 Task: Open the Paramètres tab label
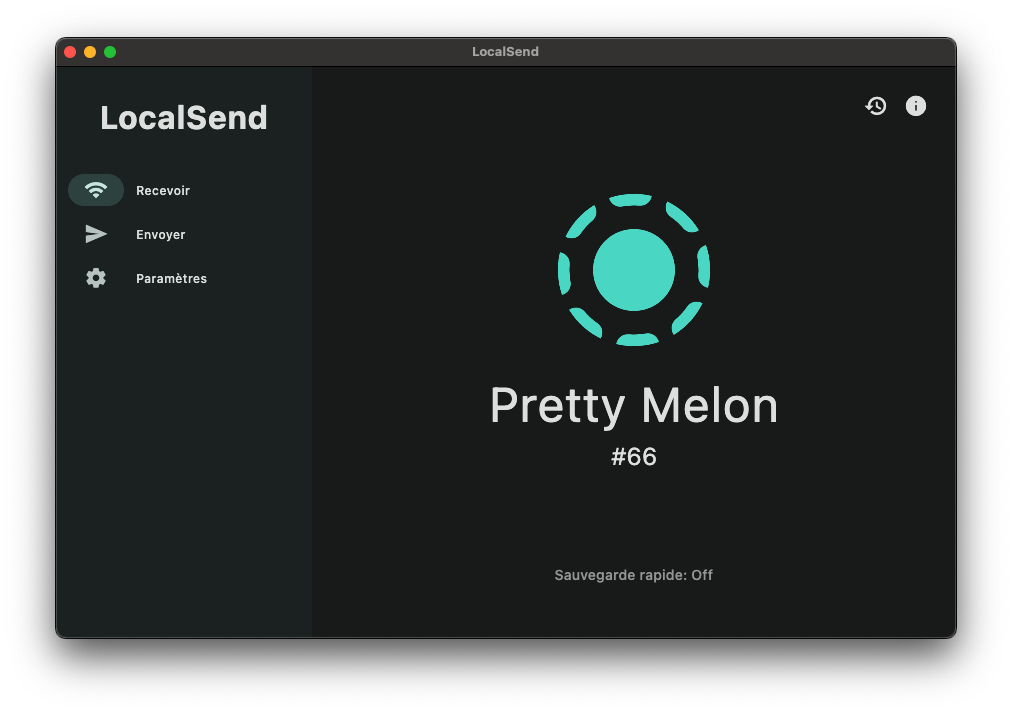pyautogui.click(x=171, y=278)
